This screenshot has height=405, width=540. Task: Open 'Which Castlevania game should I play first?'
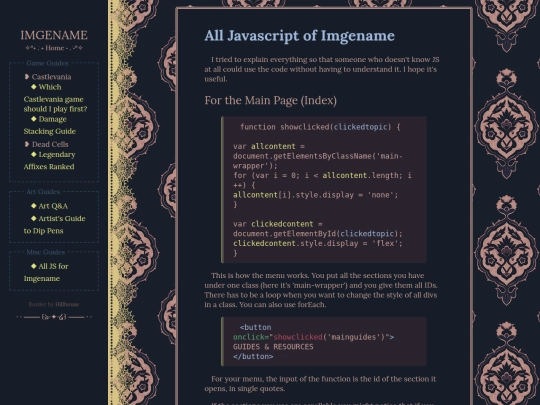[x=55, y=98]
